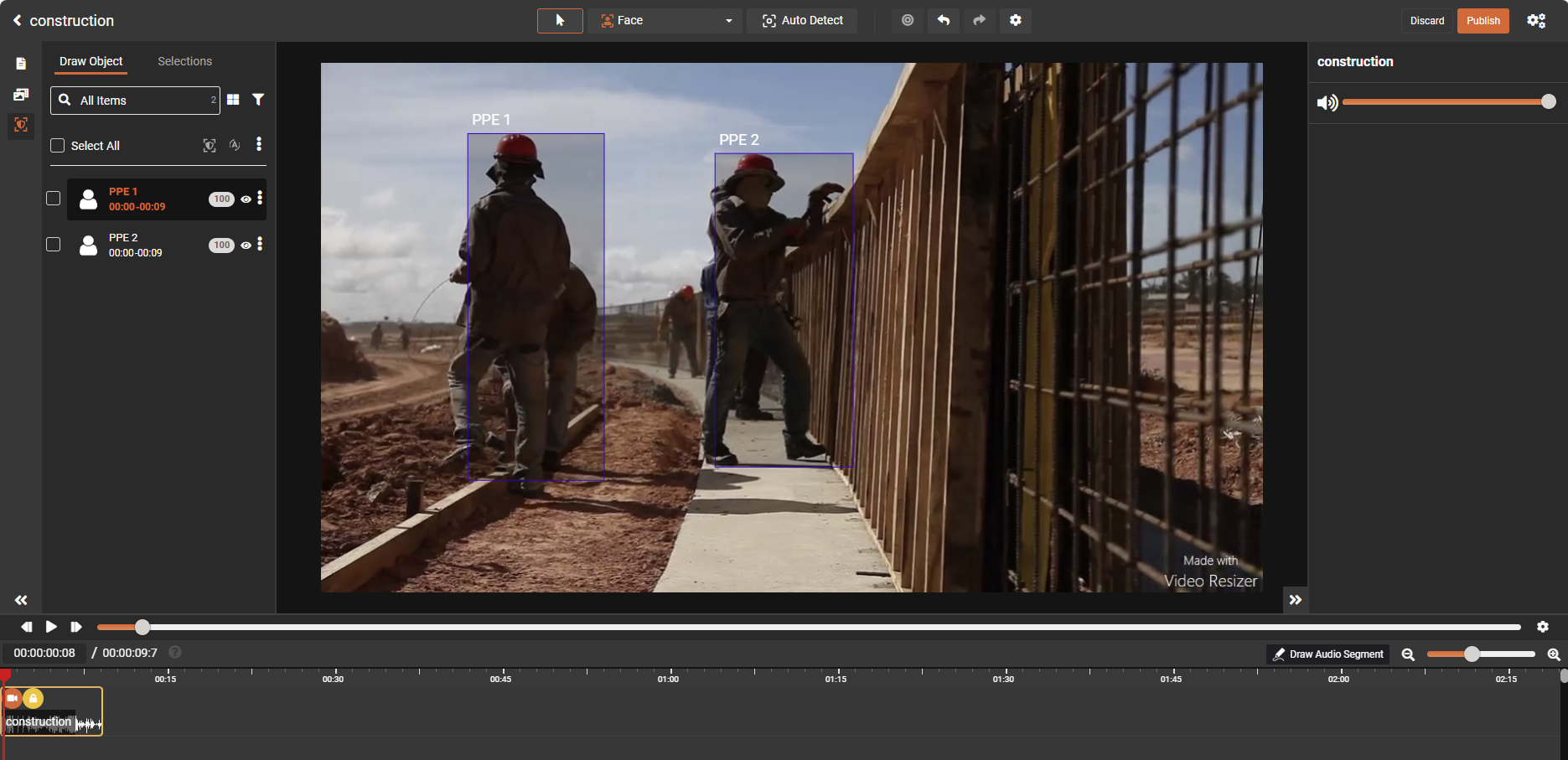This screenshot has width=1568, height=760.
Task: Open the toolbar settings gear
Action: (x=1015, y=20)
